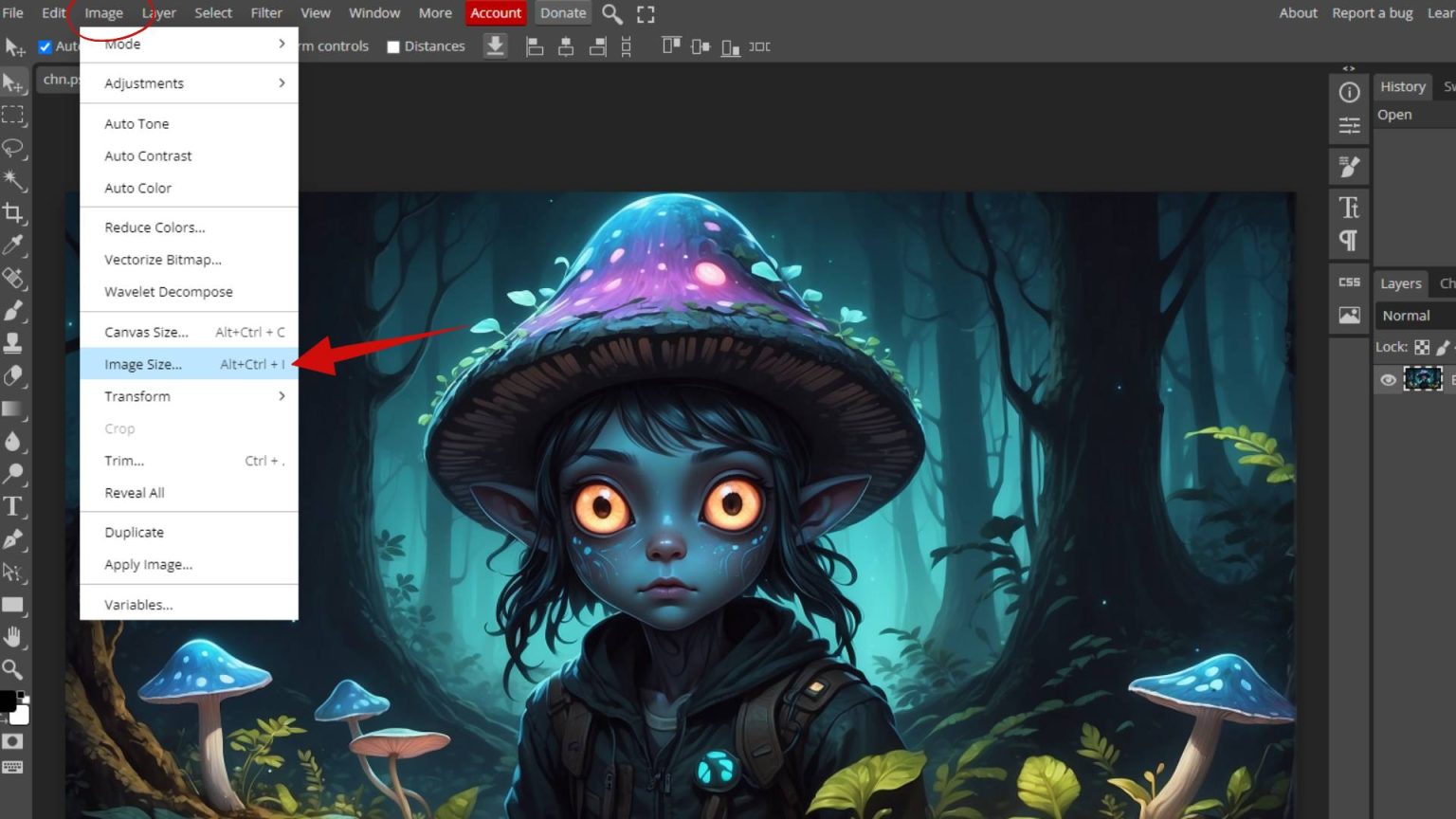Switch to the History tab
This screenshot has height=819, width=1456.
coord(1403,86)
